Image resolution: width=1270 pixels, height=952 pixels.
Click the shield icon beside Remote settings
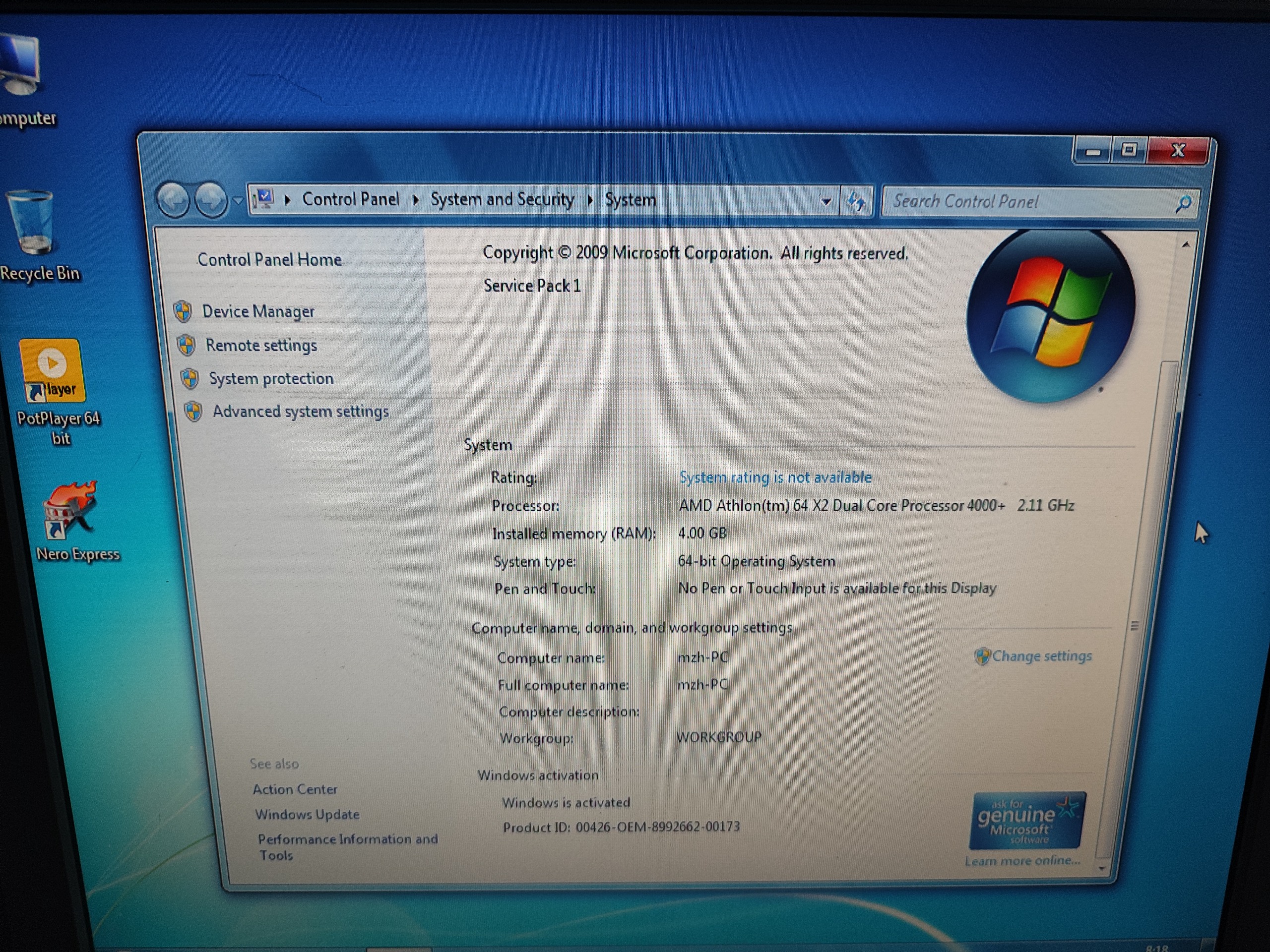(x=186, y=345)
